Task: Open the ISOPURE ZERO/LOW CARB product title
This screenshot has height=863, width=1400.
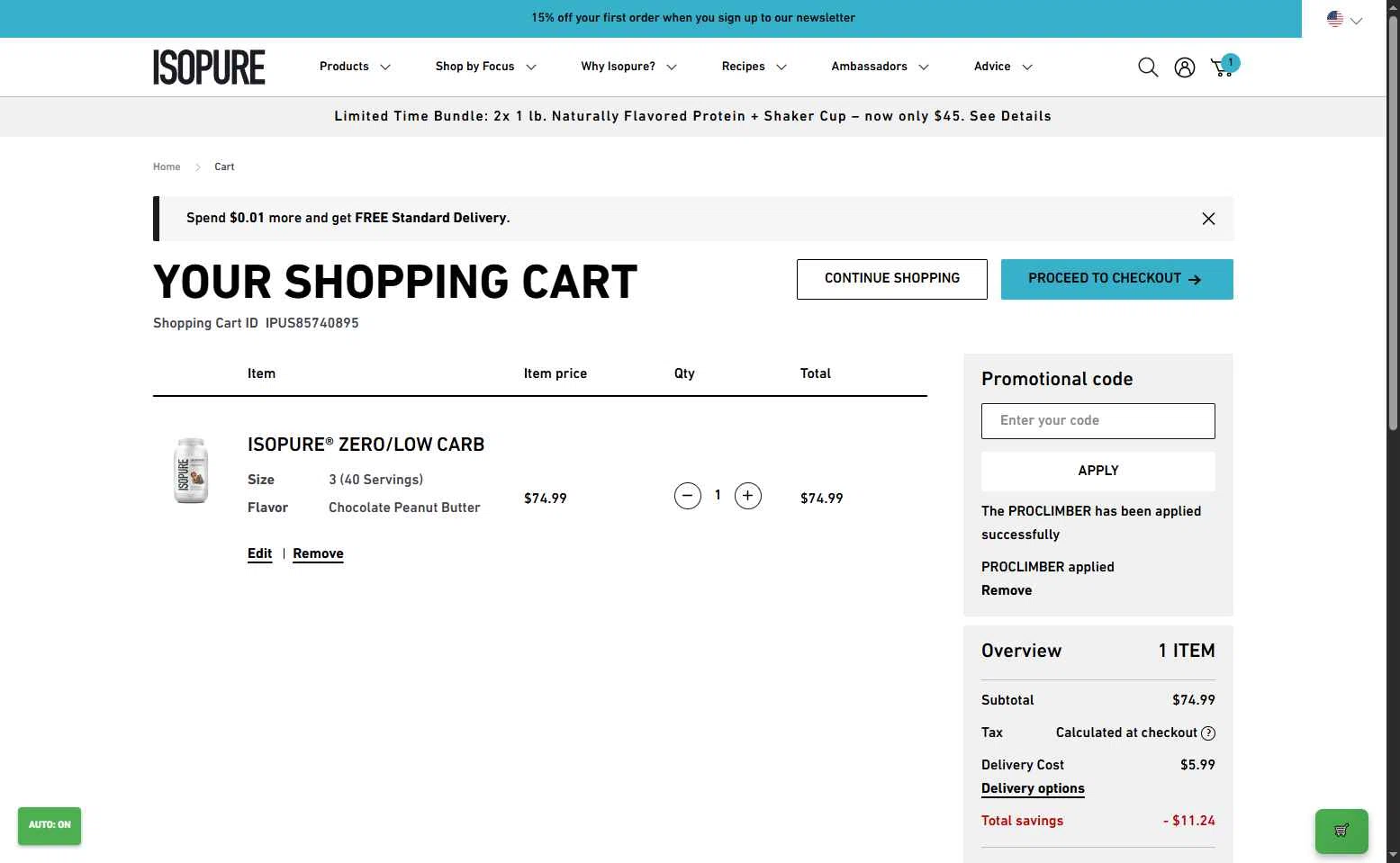Action: (x=366, y=445)
